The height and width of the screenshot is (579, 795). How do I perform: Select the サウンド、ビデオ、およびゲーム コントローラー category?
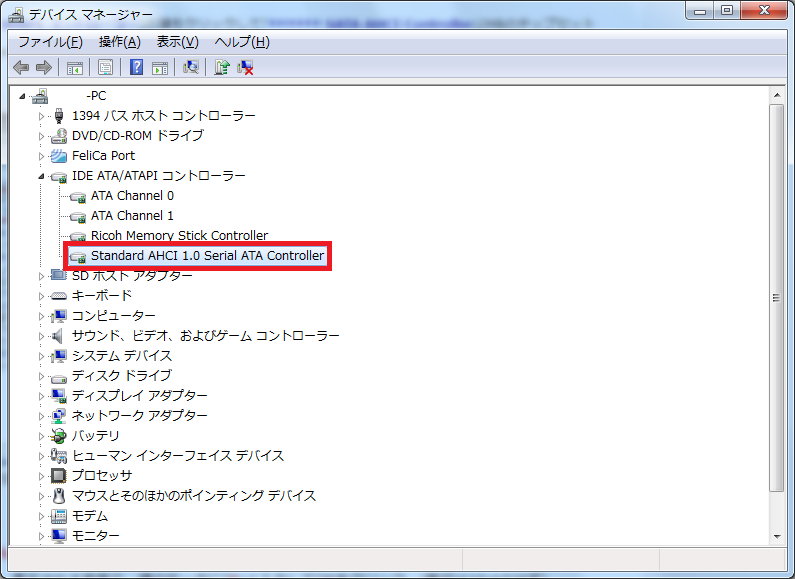coord(206,336)
